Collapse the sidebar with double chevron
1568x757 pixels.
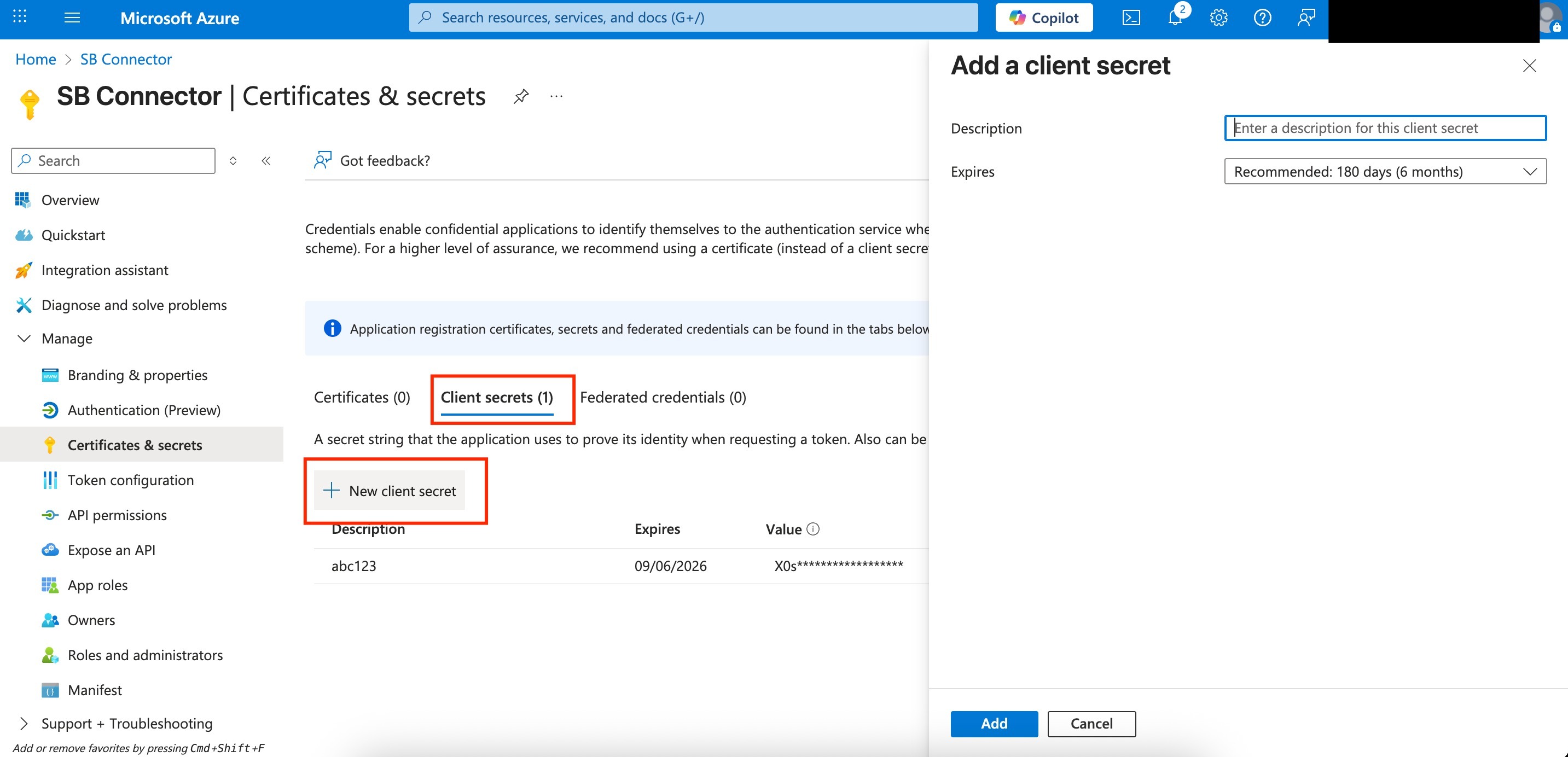[266, 161]
